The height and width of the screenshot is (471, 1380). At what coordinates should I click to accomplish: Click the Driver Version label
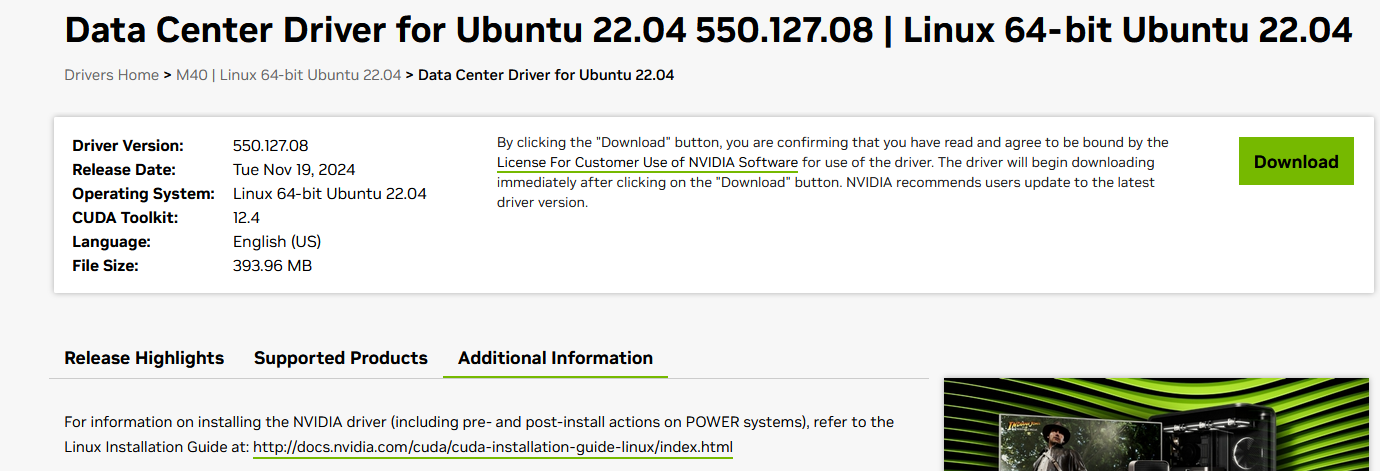click(128, 146)
